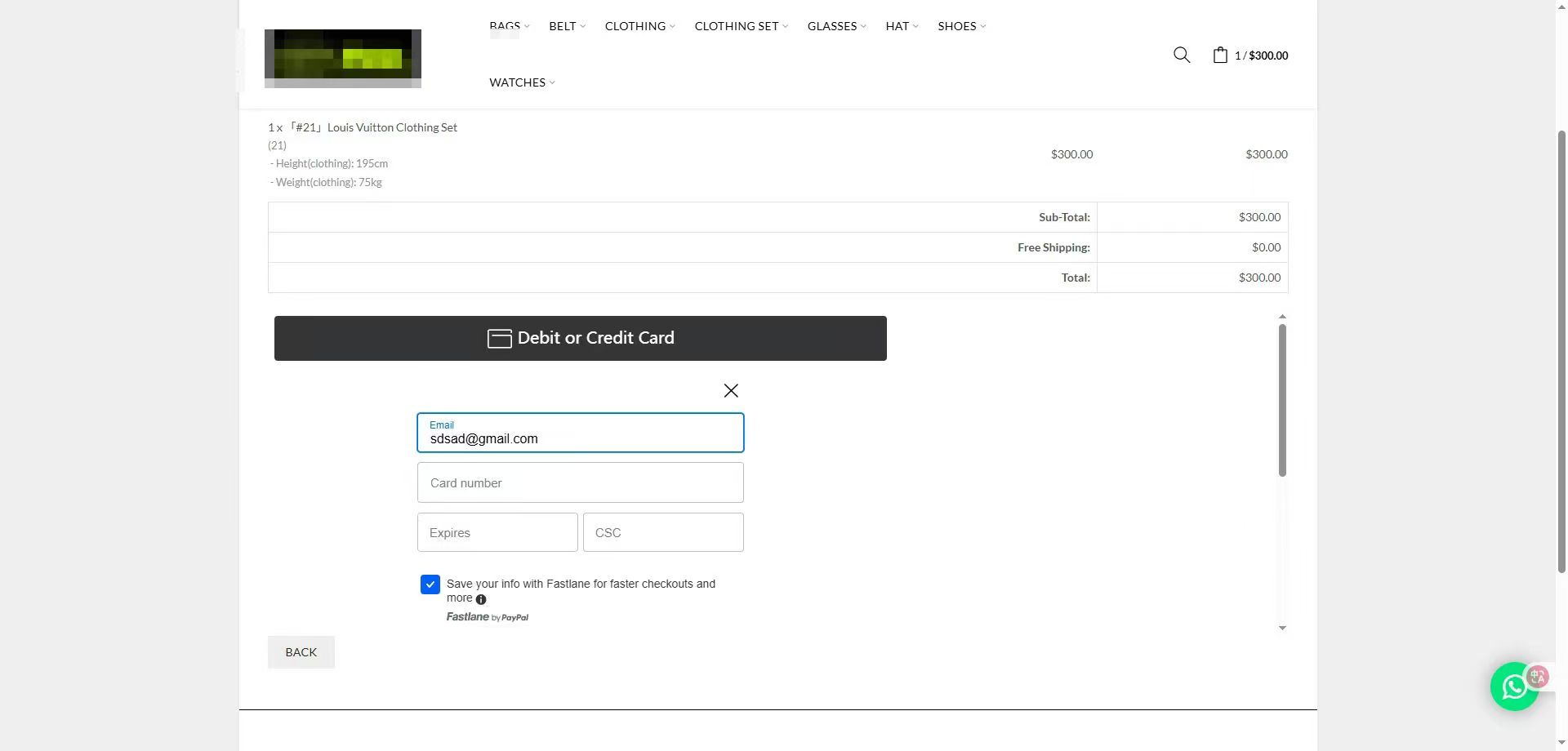Click the payment panel scrollbar thumb

tap(1282, 400)
